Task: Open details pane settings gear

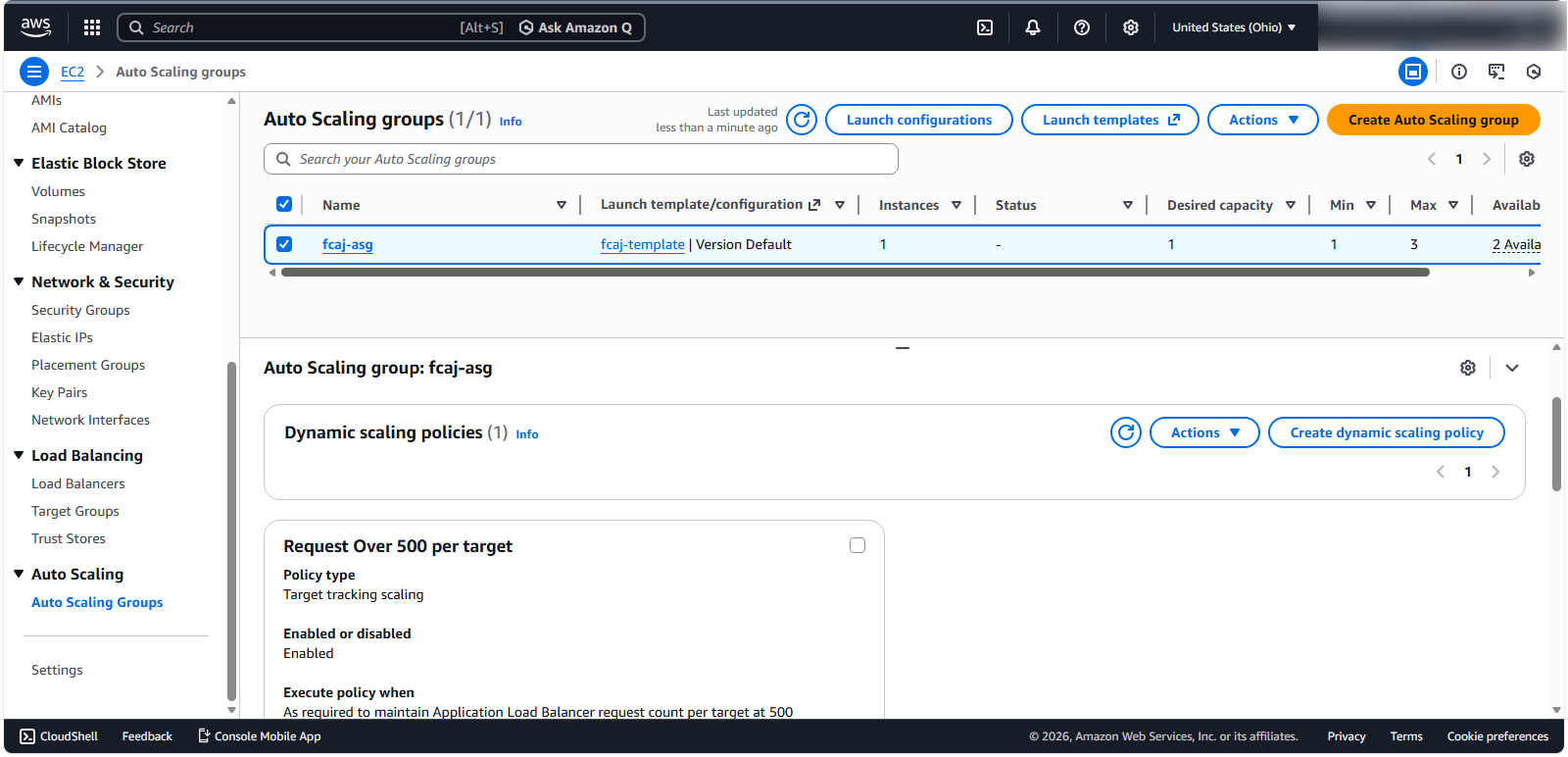Action: 1468,368
